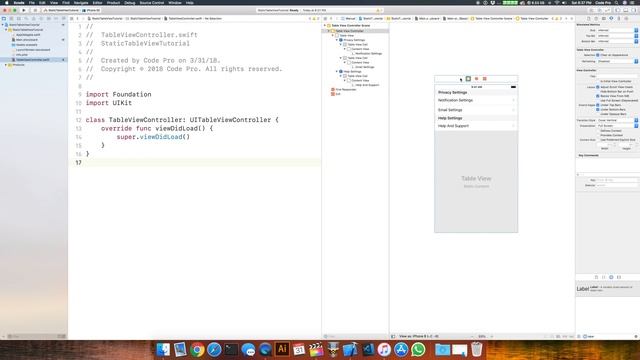The image size is (640, 360).
Task: Go back in code editor jump bar
Action: pos(78,18)
